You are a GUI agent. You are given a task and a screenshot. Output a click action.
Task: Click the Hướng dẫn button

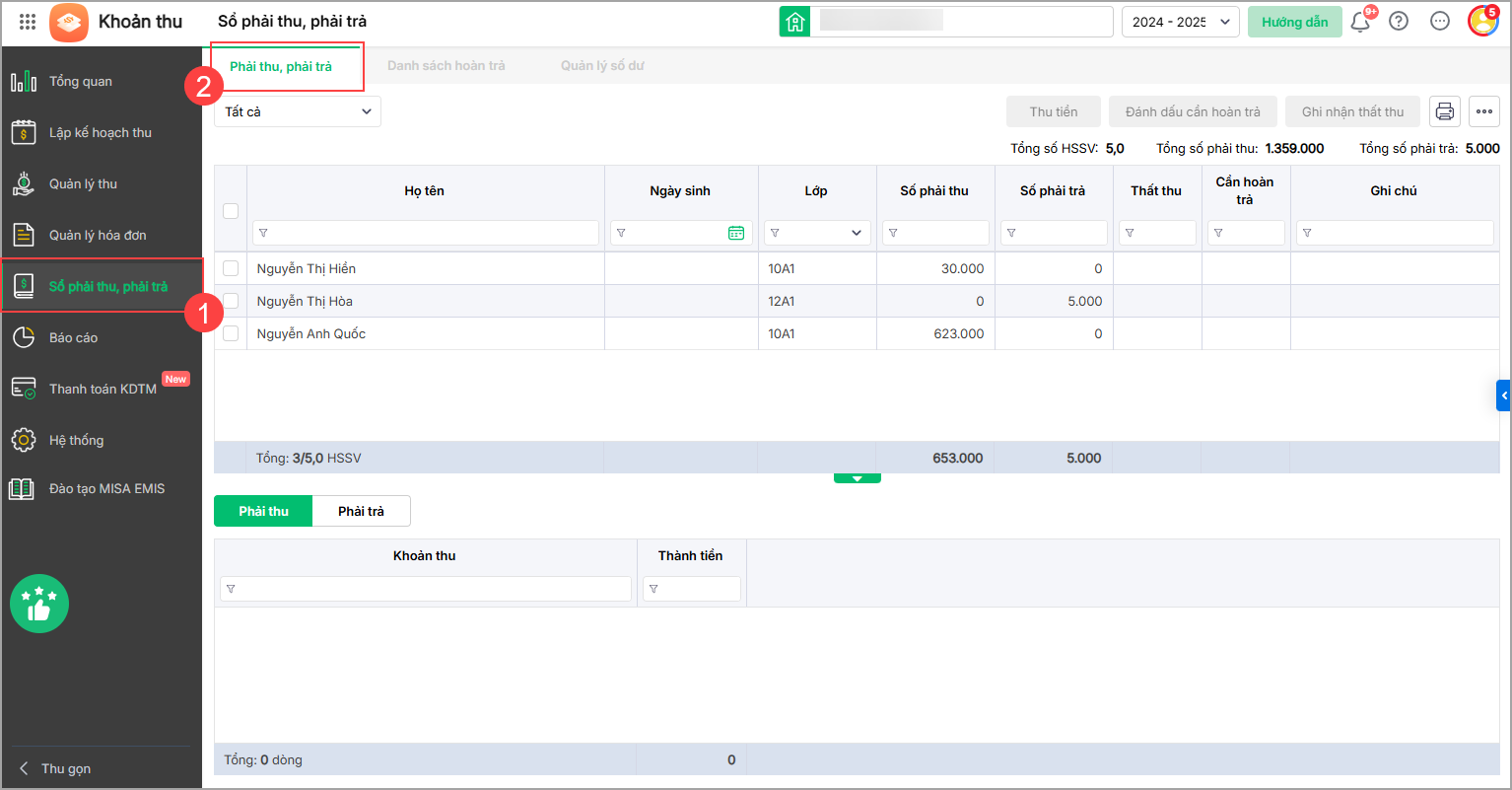tap(1295, 22)
